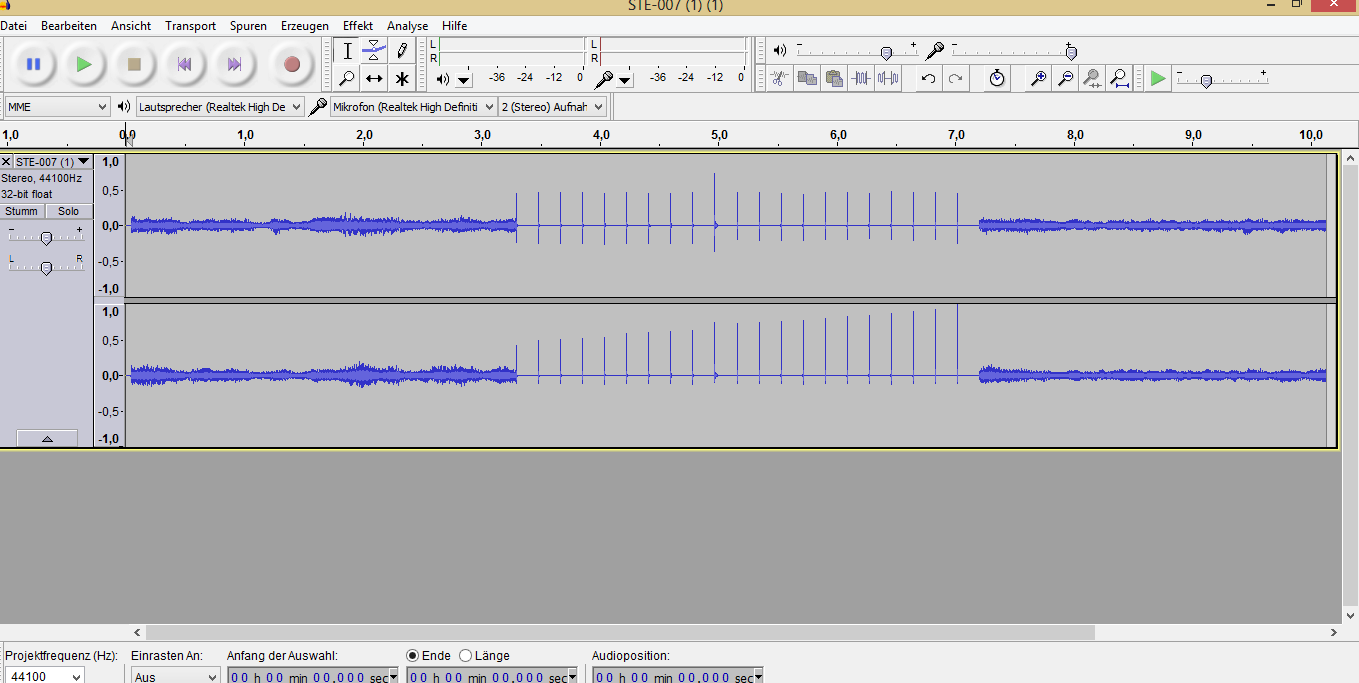Click Fit Selection in window icon
This screenshot has width=1359, height=683.
click(x=1093, y=78)
